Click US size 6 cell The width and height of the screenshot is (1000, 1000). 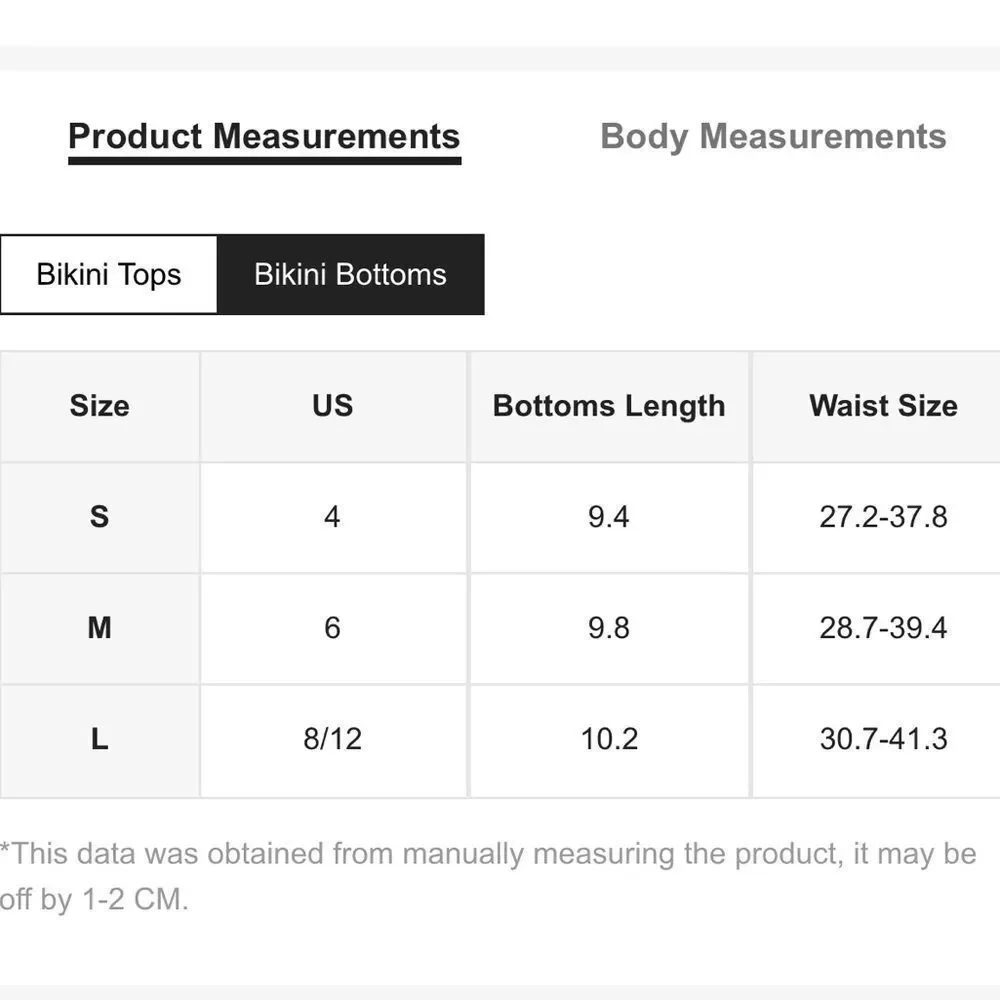(x=333, y=628)
